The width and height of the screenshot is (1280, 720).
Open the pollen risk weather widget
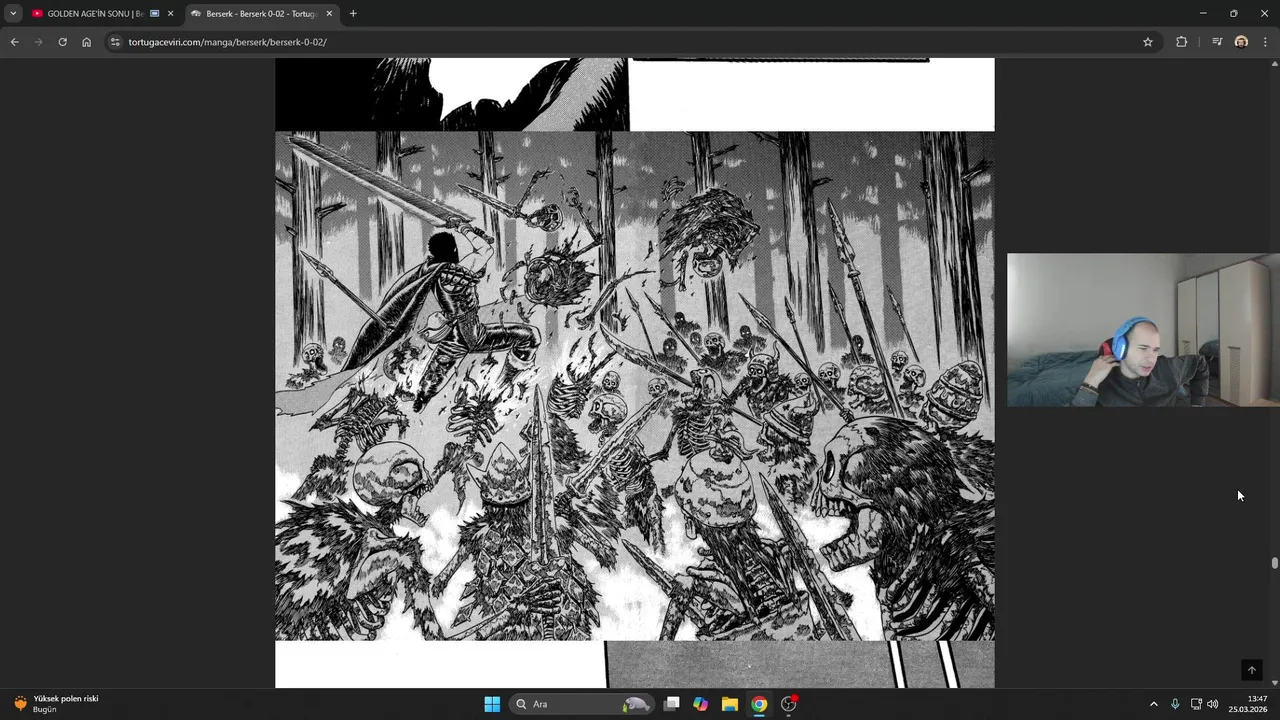tap(56, 704)
